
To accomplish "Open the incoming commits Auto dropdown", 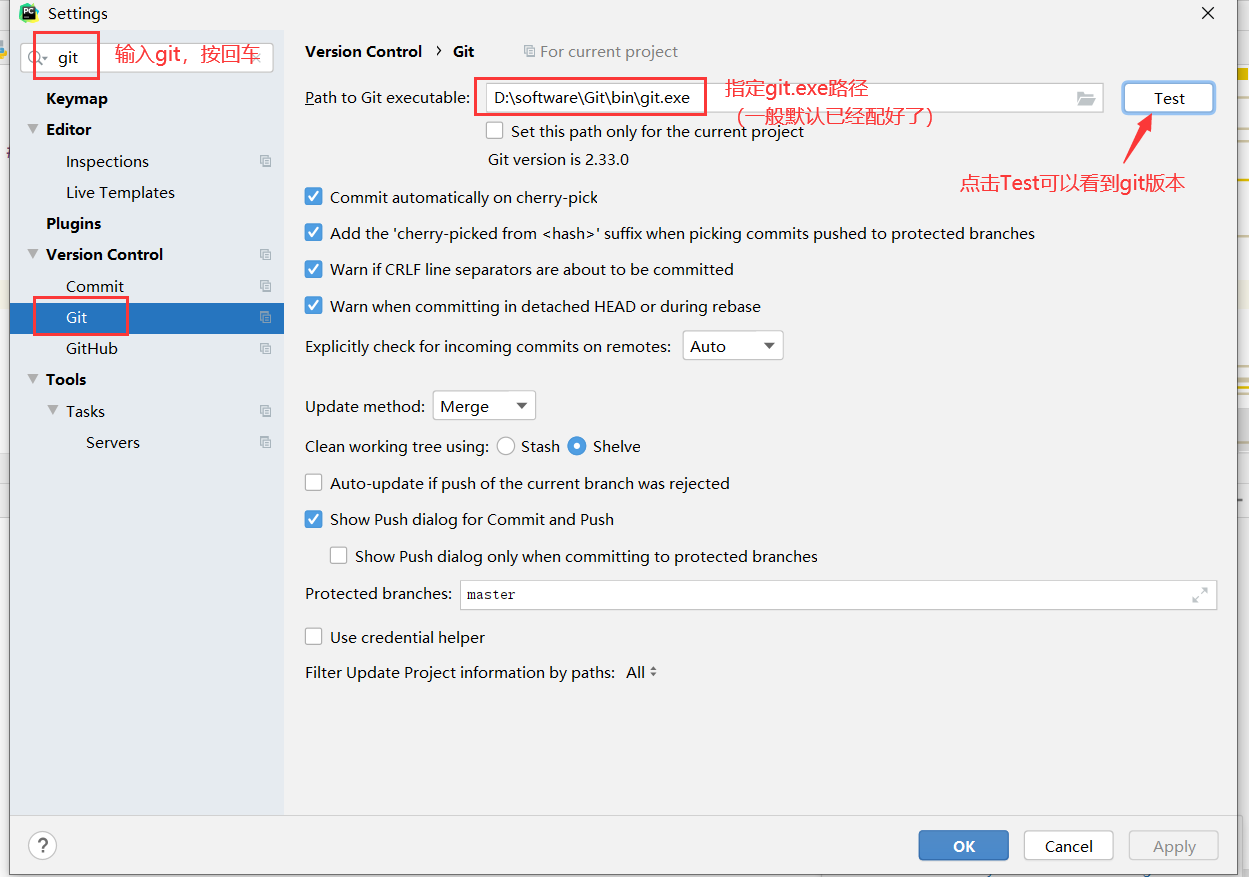I will (x=733, y=346).
